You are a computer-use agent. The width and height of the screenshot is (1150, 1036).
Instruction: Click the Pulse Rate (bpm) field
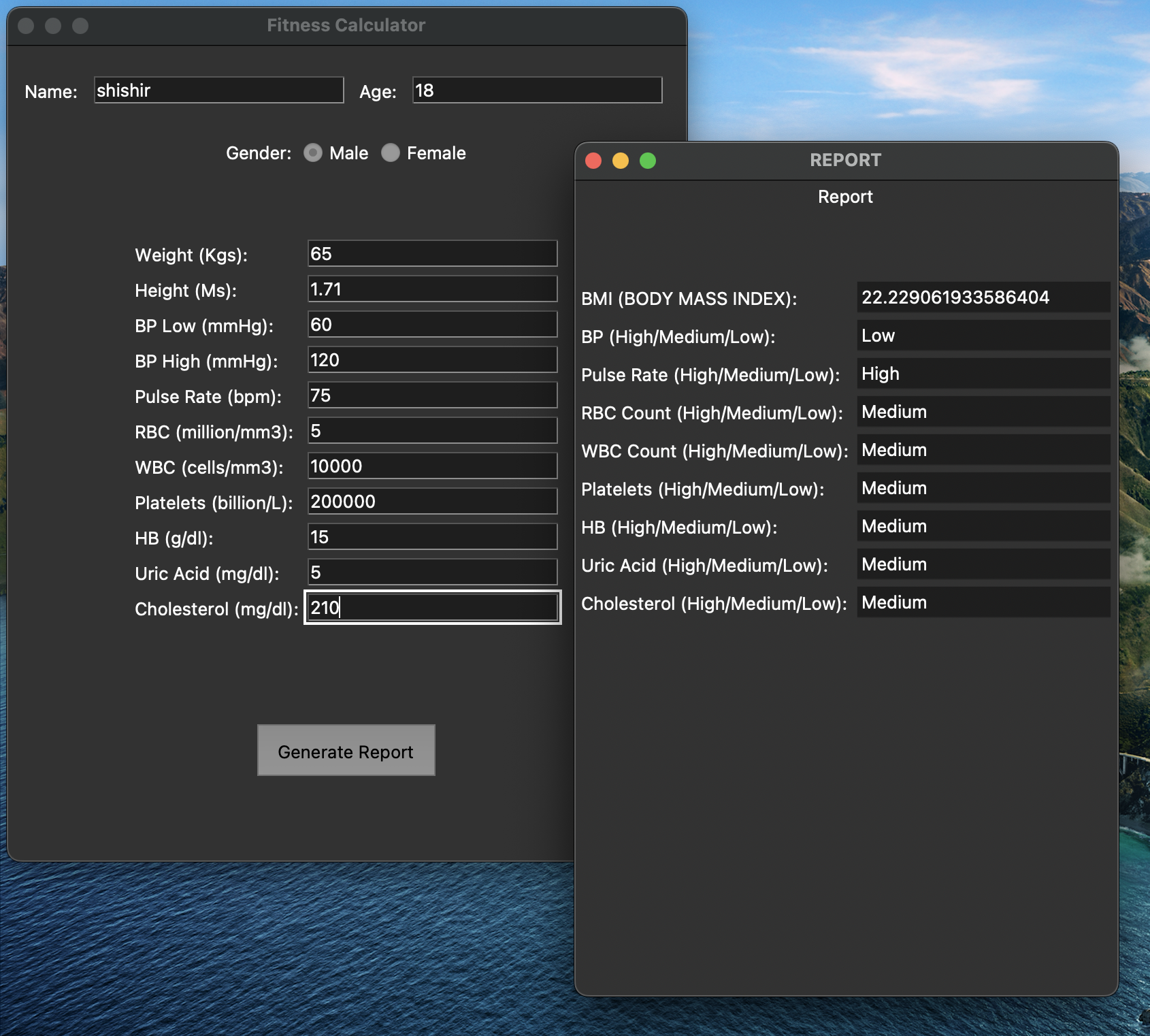(x=433, y=395)
